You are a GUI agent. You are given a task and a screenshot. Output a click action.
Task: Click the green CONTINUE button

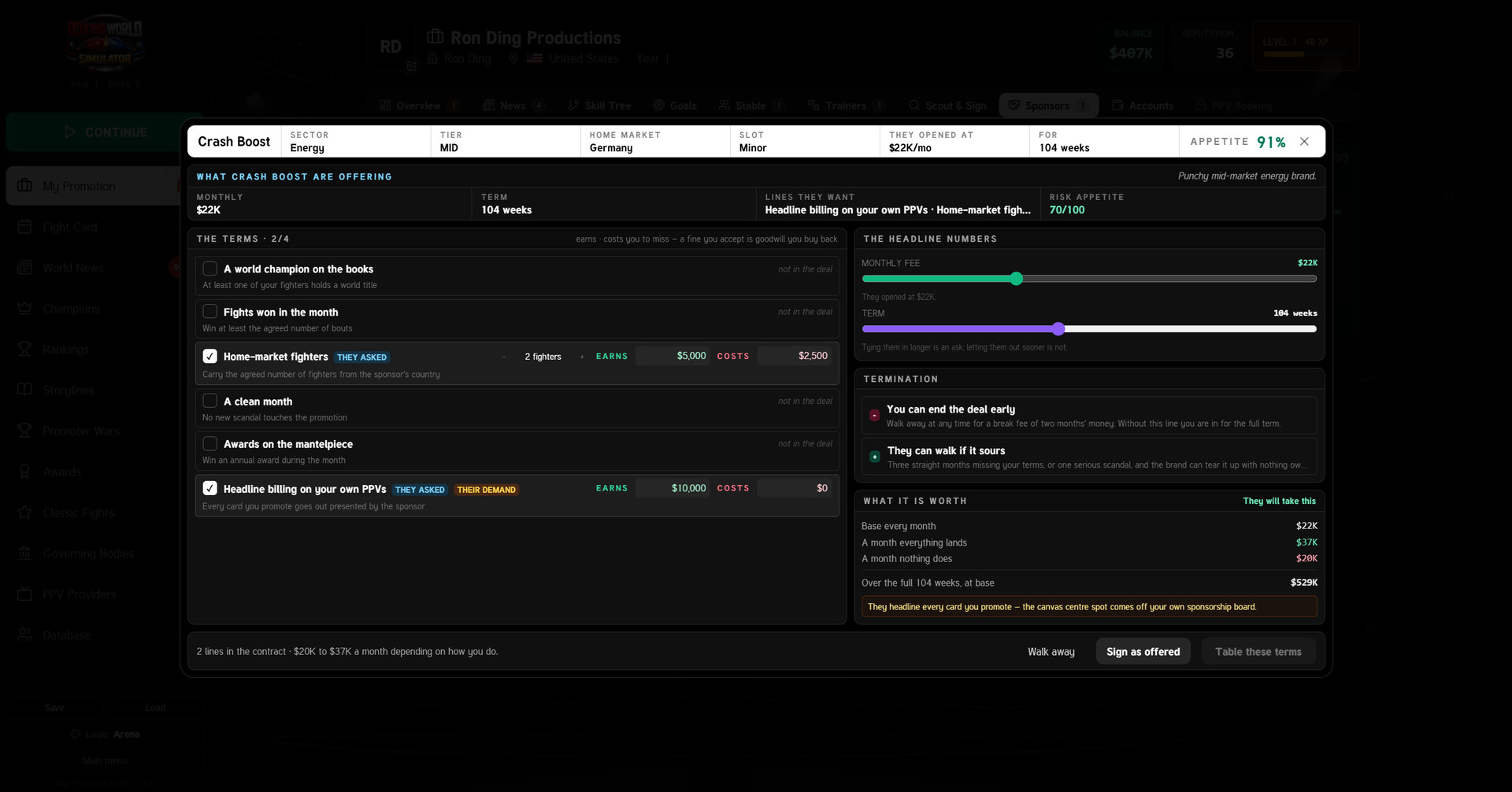(x=105, y=132)
